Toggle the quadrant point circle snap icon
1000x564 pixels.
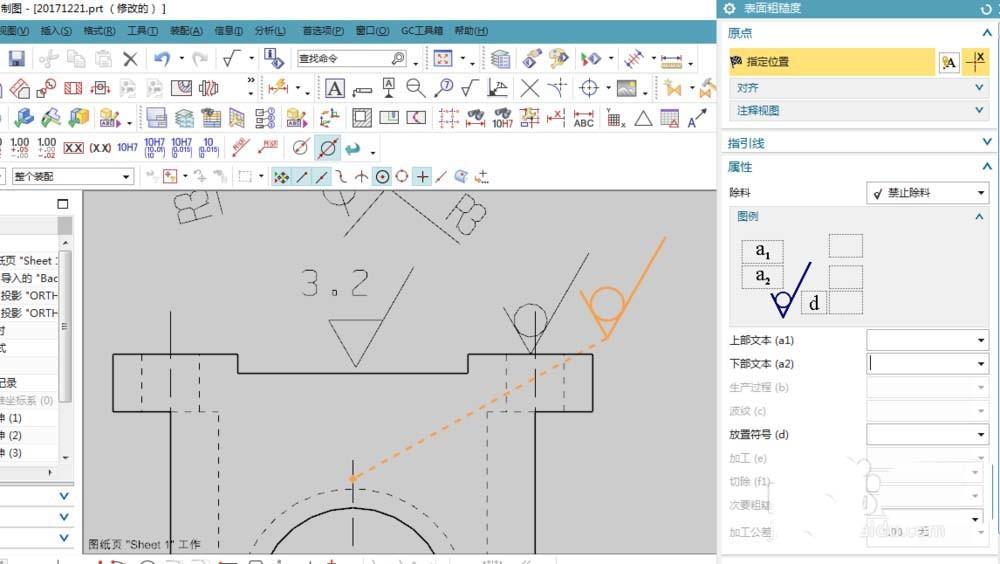pyautogui.click(x=402, y=177)
